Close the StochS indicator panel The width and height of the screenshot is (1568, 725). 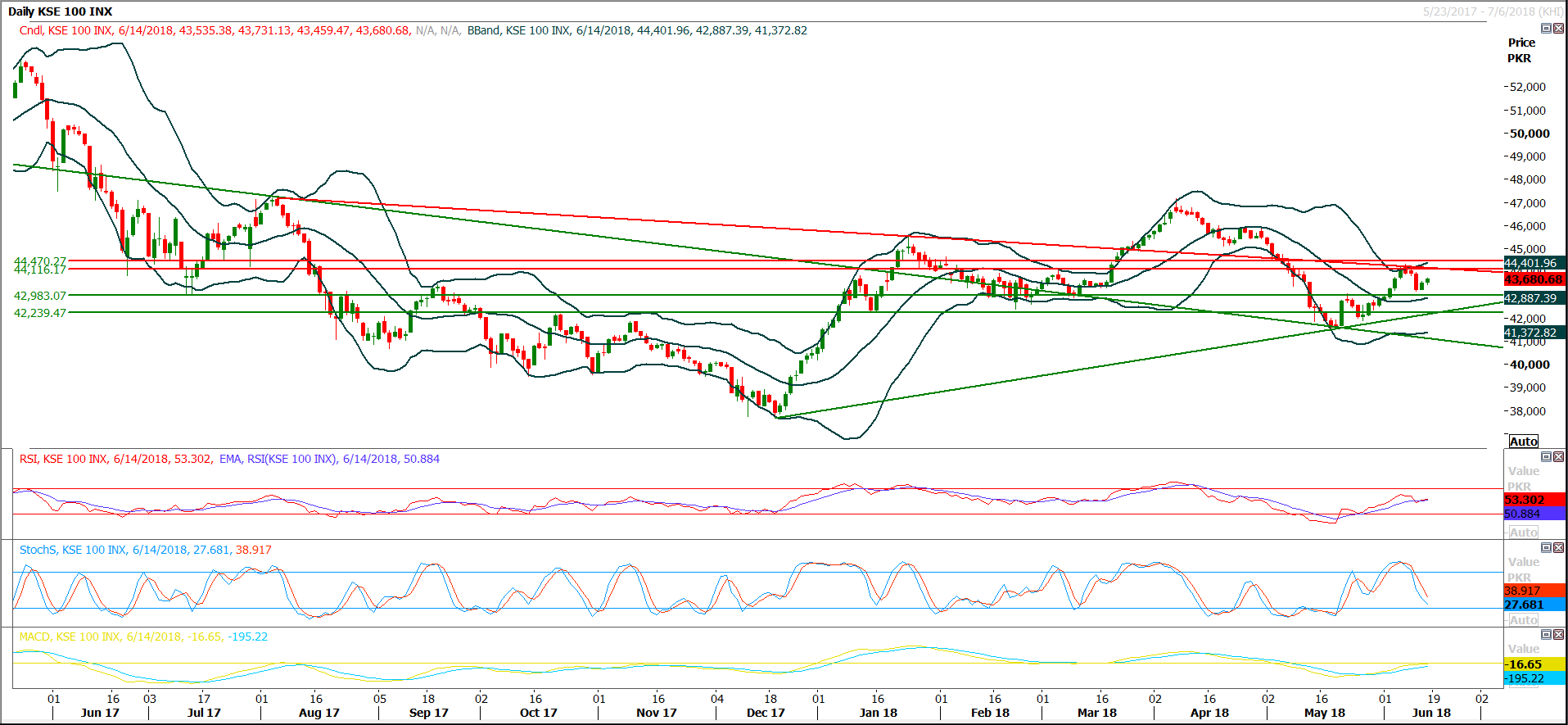1558,548
